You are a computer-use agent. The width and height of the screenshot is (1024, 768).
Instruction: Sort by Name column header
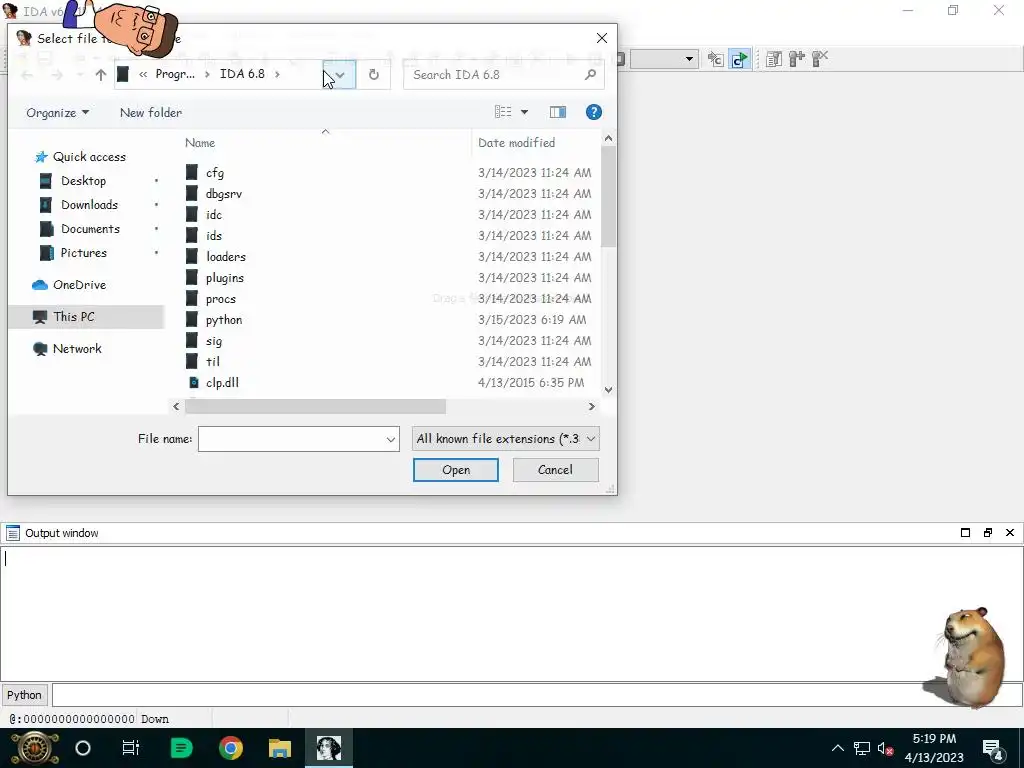tap(200, 142)
